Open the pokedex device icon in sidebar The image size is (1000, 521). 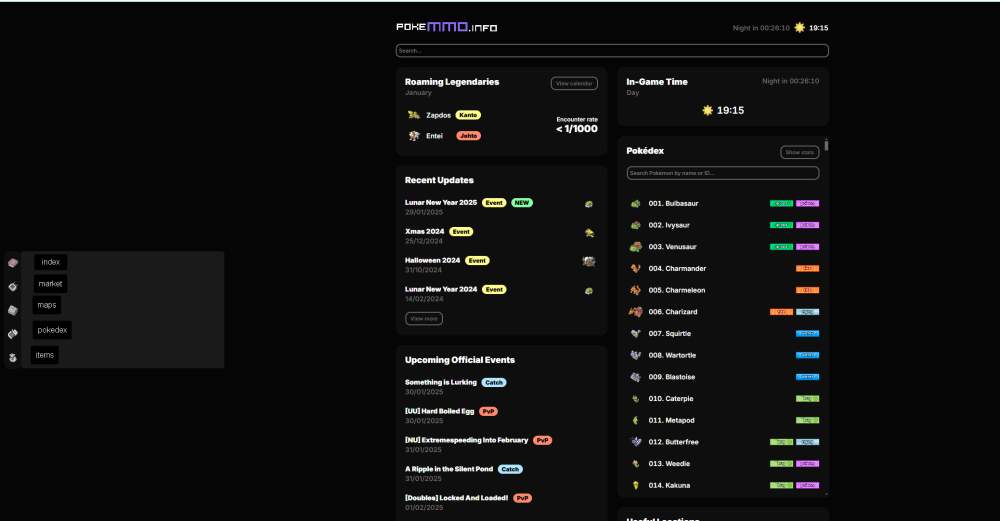pyautogui.click(x=13, y=334)
